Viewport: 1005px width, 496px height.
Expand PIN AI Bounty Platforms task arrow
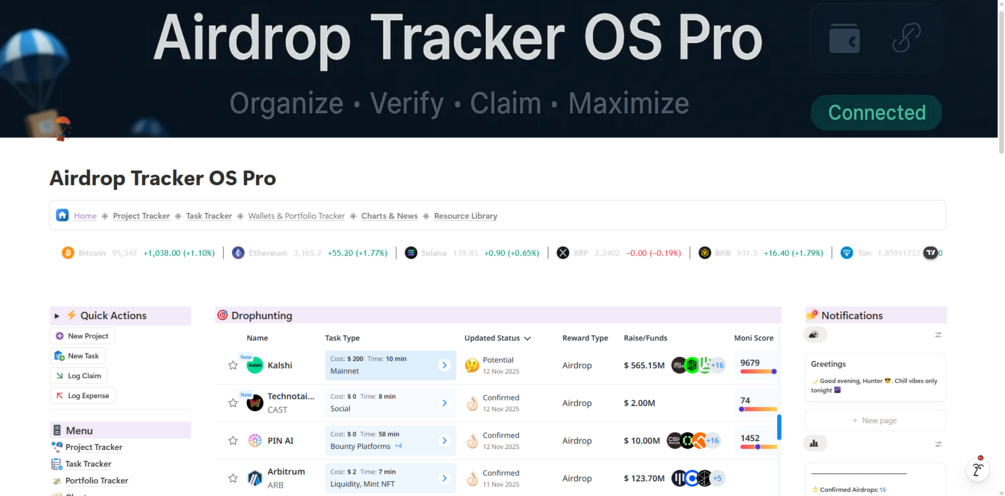(444, 440)
